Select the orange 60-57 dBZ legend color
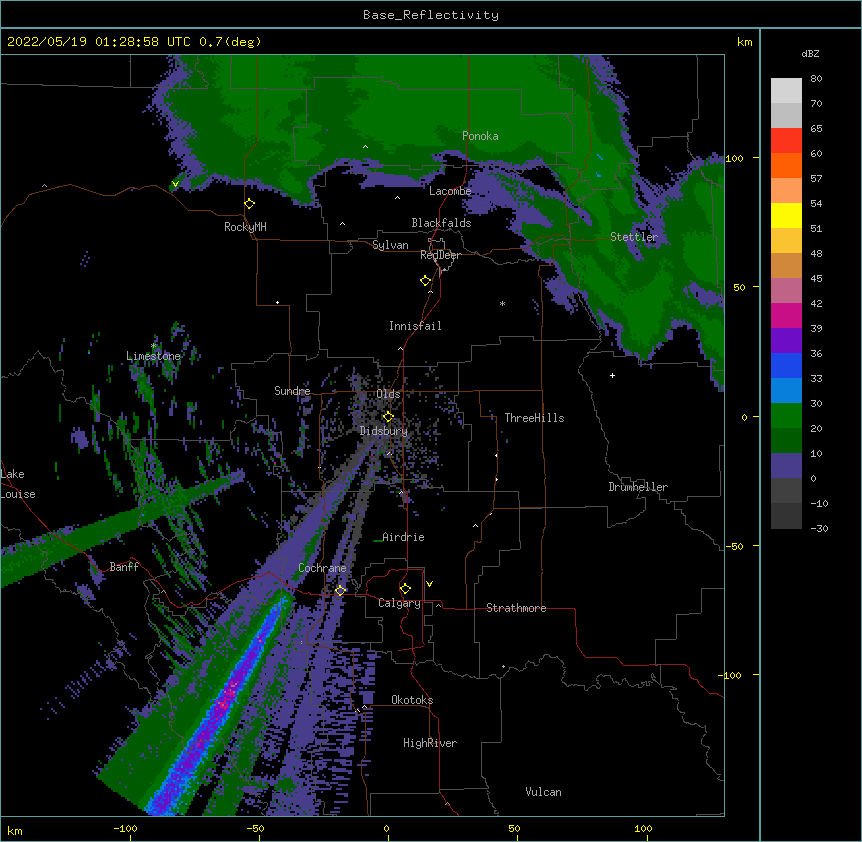This screenshot has width=862, height=842. [x=786, y=165]
